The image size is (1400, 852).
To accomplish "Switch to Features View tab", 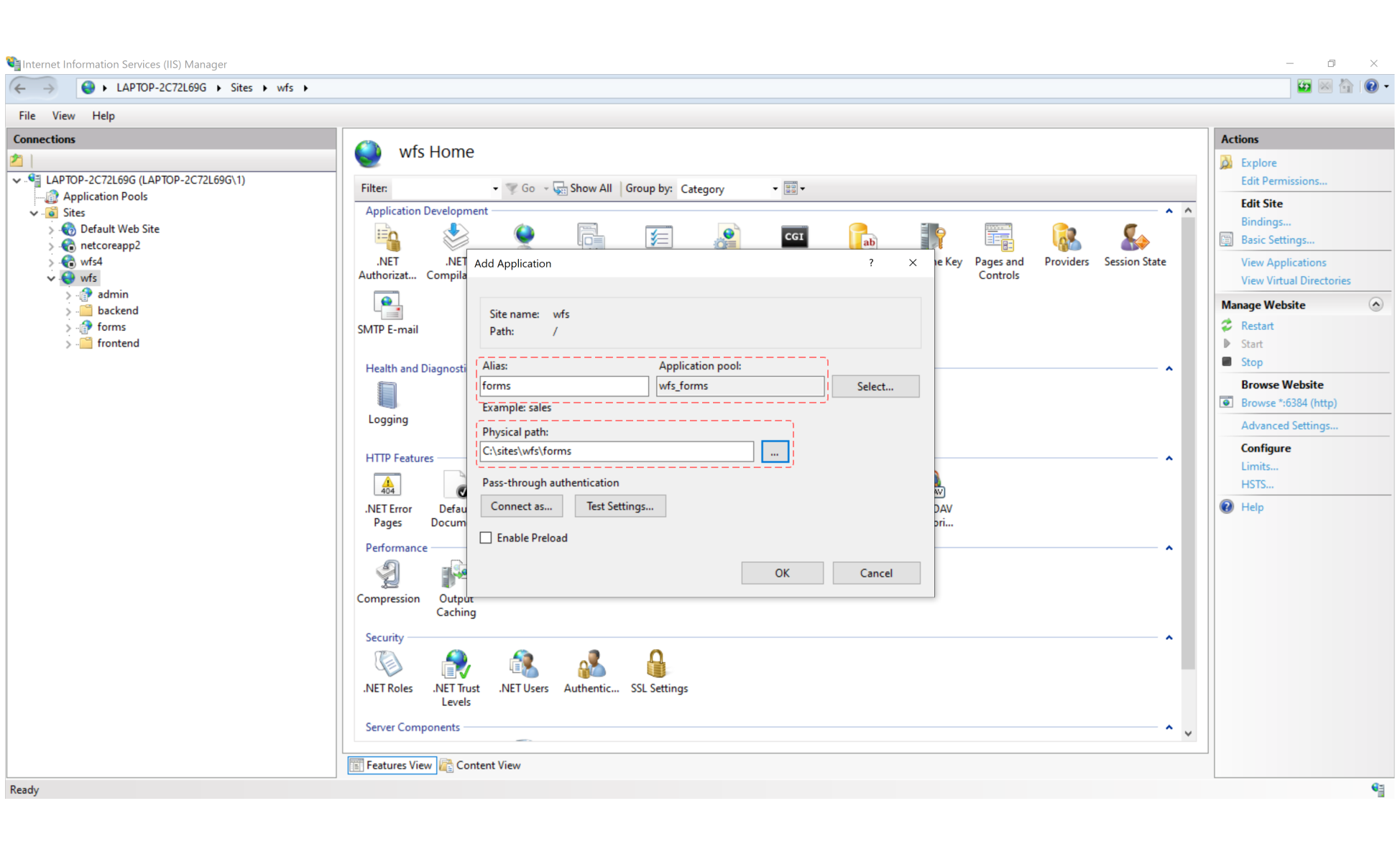I will click(x=392, y=765).
